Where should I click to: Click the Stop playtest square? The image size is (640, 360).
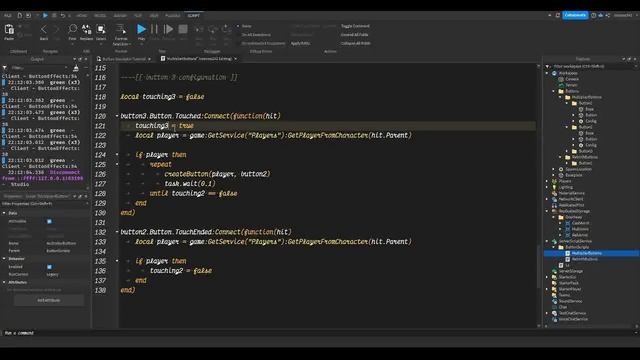tap(183, 29)
